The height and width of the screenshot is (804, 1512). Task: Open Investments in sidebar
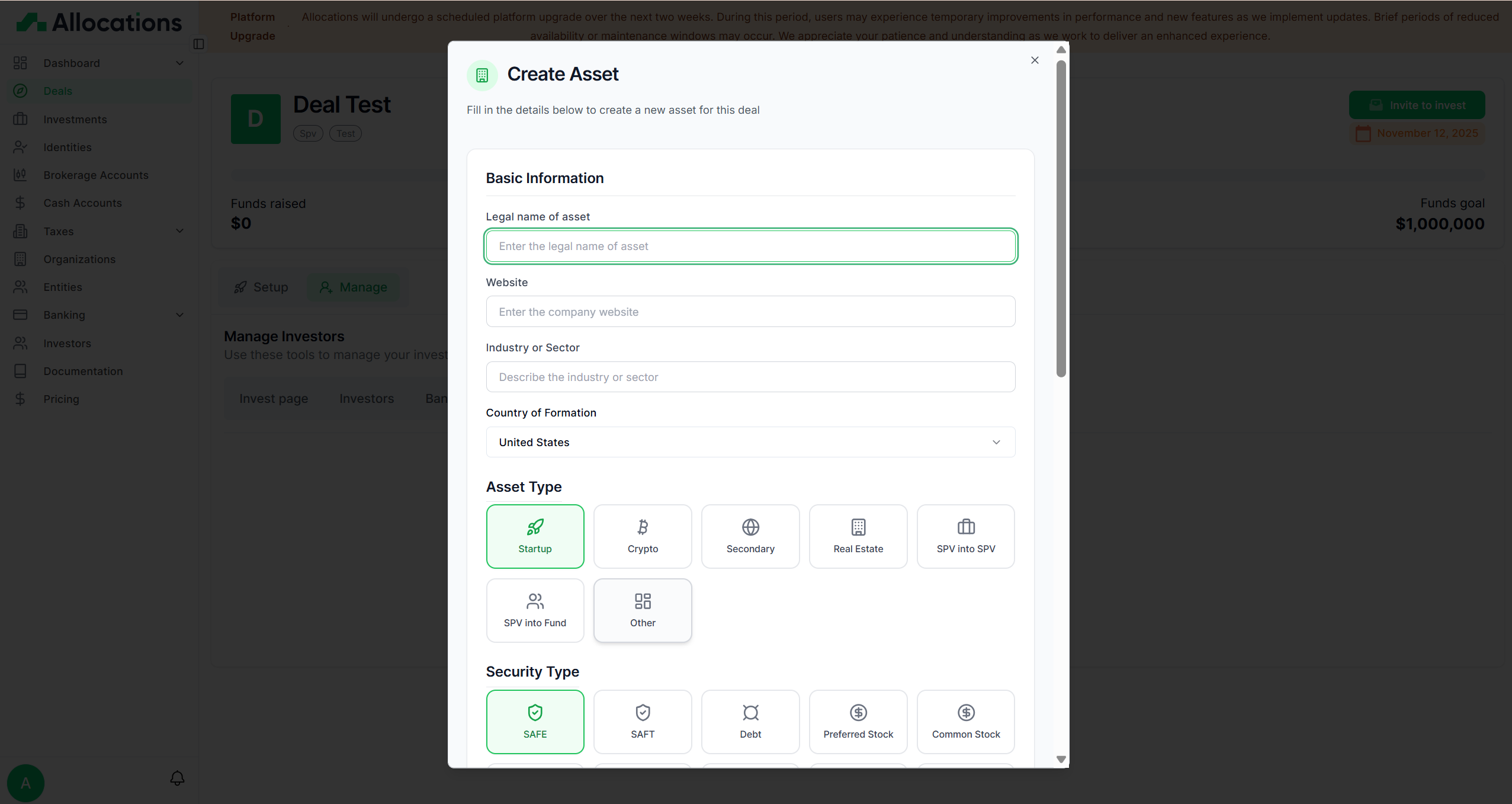pyautogui.click(x=75, y=119)
